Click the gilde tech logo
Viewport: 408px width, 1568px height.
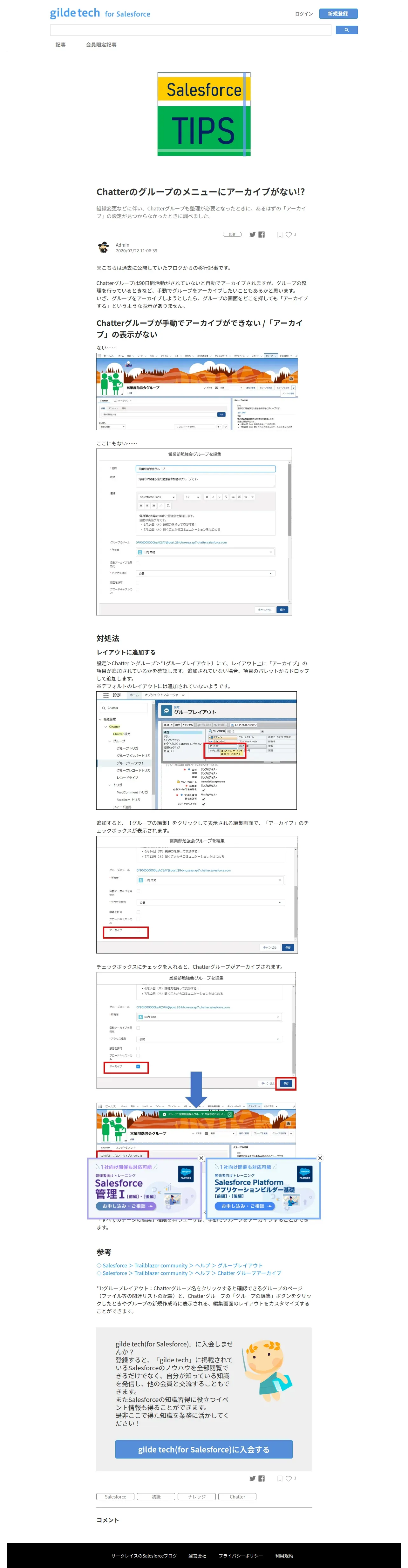coord(74,13)
